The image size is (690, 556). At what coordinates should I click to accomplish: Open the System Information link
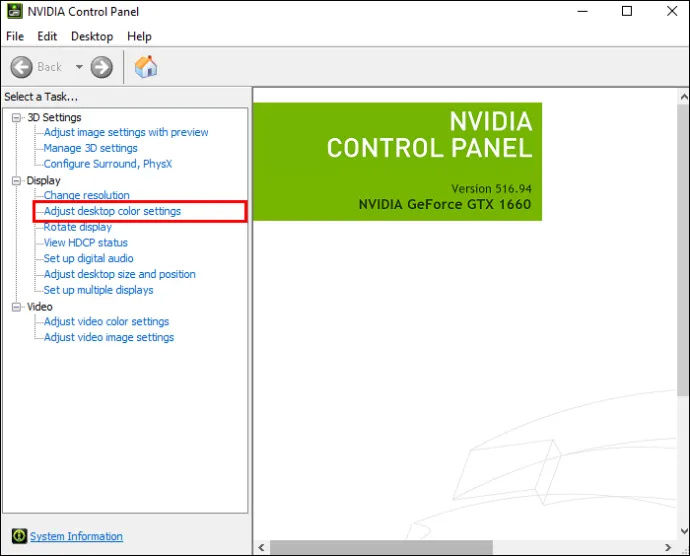click(x=76, y=536)
